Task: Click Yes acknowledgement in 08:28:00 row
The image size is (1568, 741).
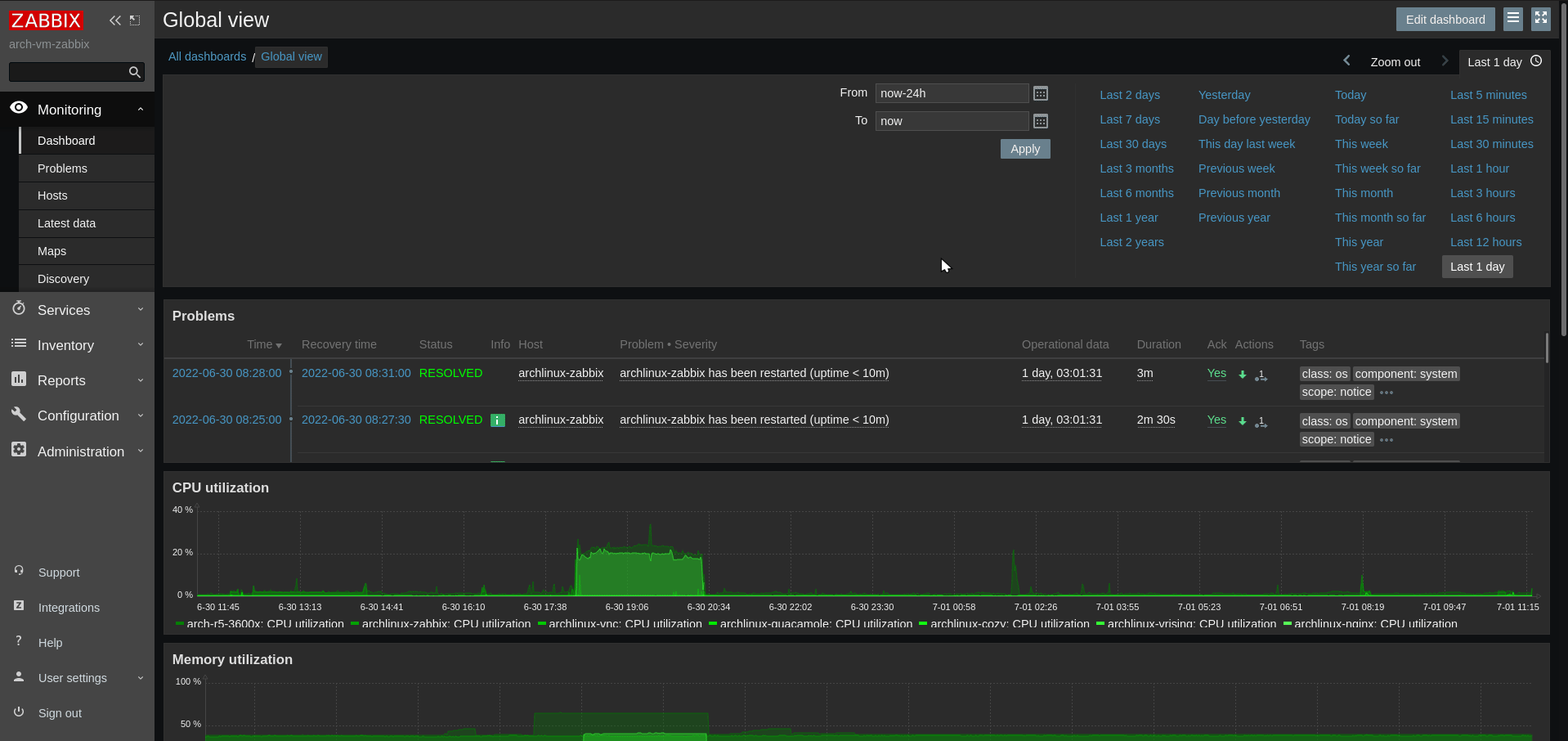Action: pyautogui.click(x=1216, y=373)
